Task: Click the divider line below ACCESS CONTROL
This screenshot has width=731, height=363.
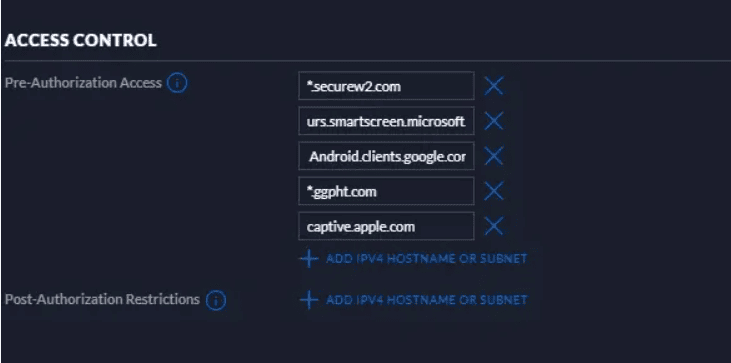Action: pos(366,61)
